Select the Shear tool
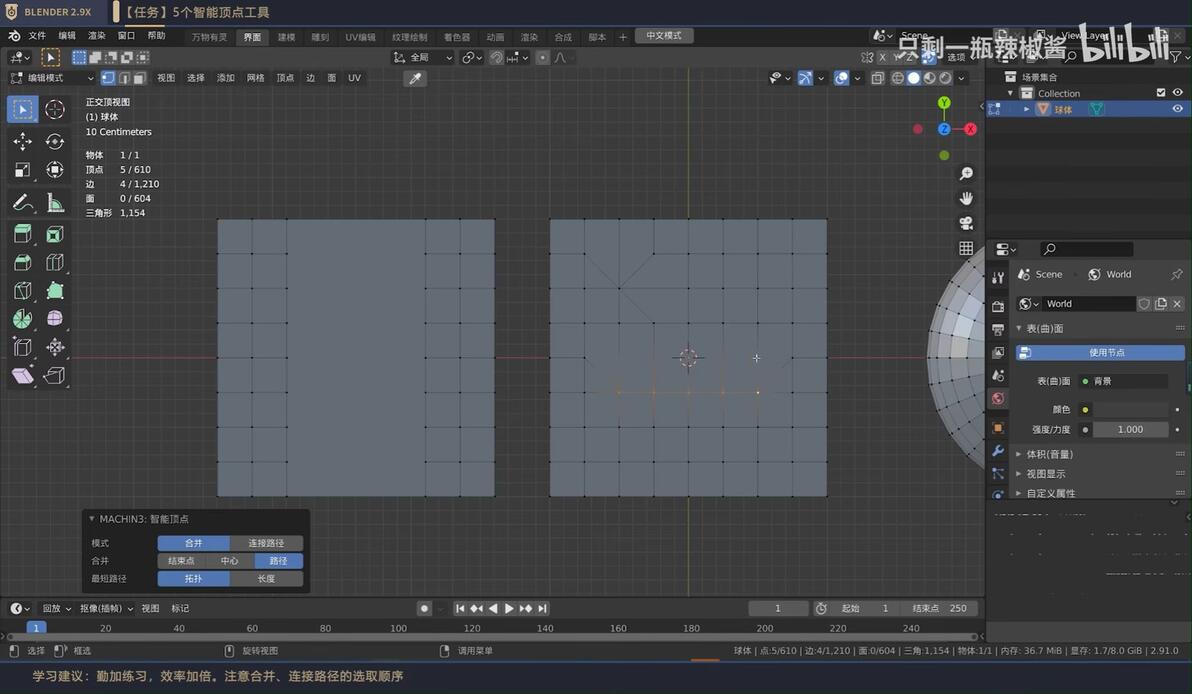 [x=22, y=376]
